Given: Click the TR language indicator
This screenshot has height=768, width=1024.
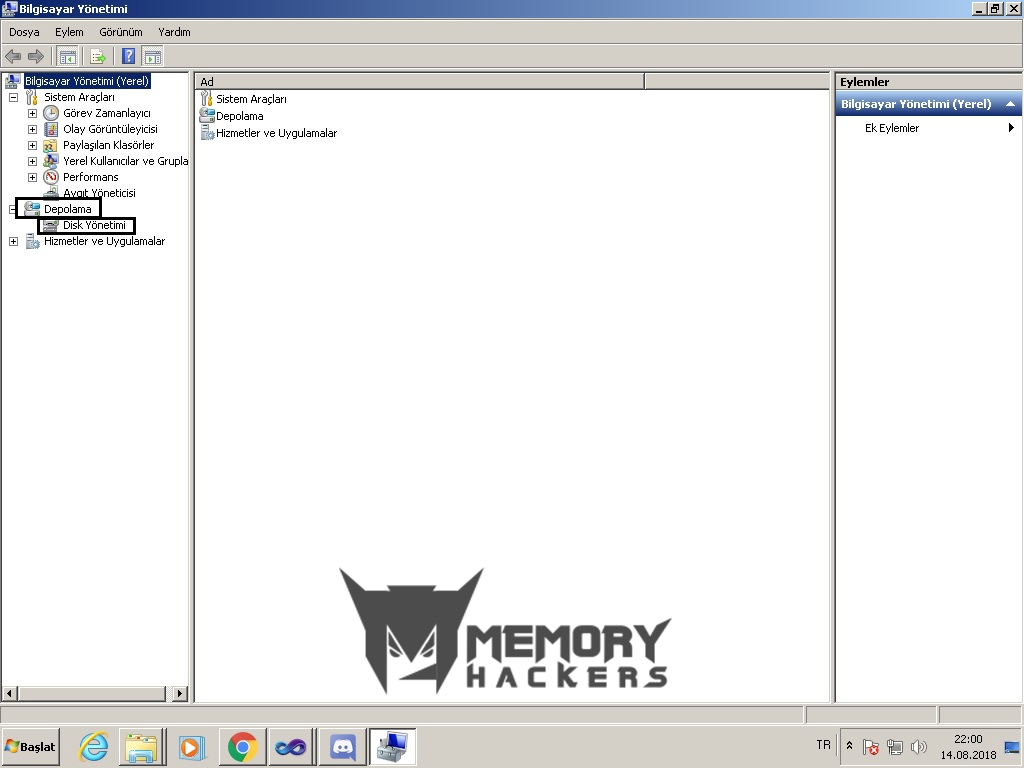Looking at the screenshot, I should [824, 744].
